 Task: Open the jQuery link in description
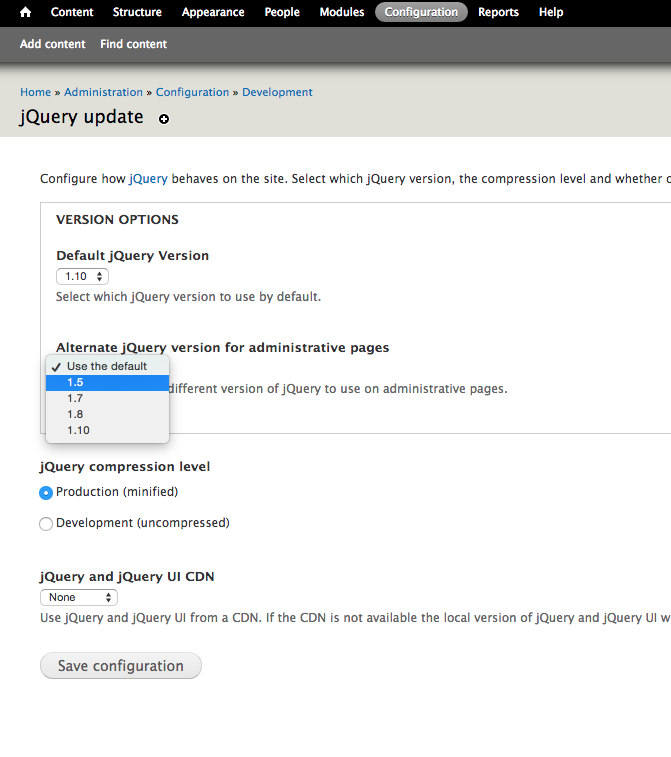pos(148,179)
